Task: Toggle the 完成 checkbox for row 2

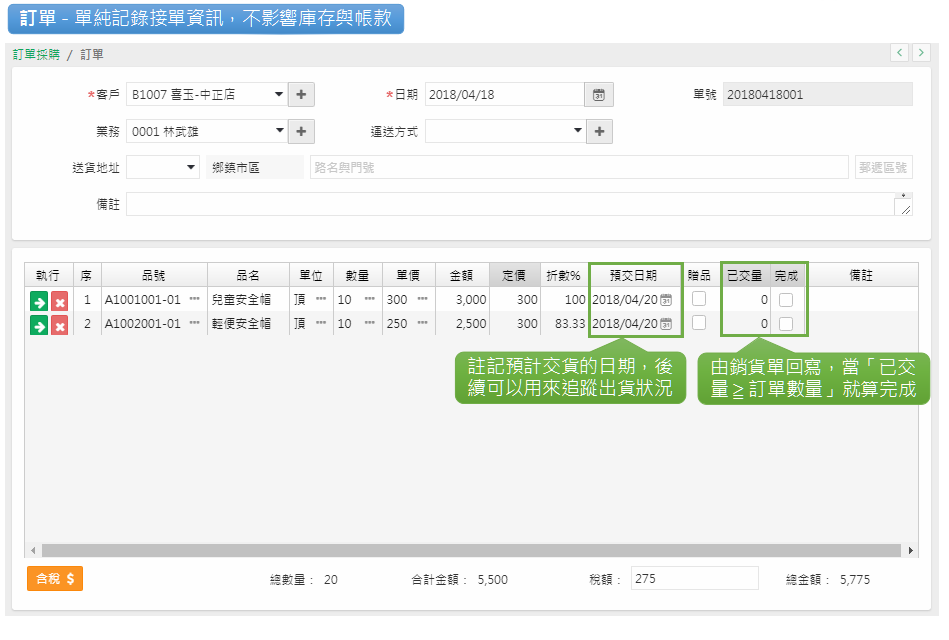Action: [787, 323]
